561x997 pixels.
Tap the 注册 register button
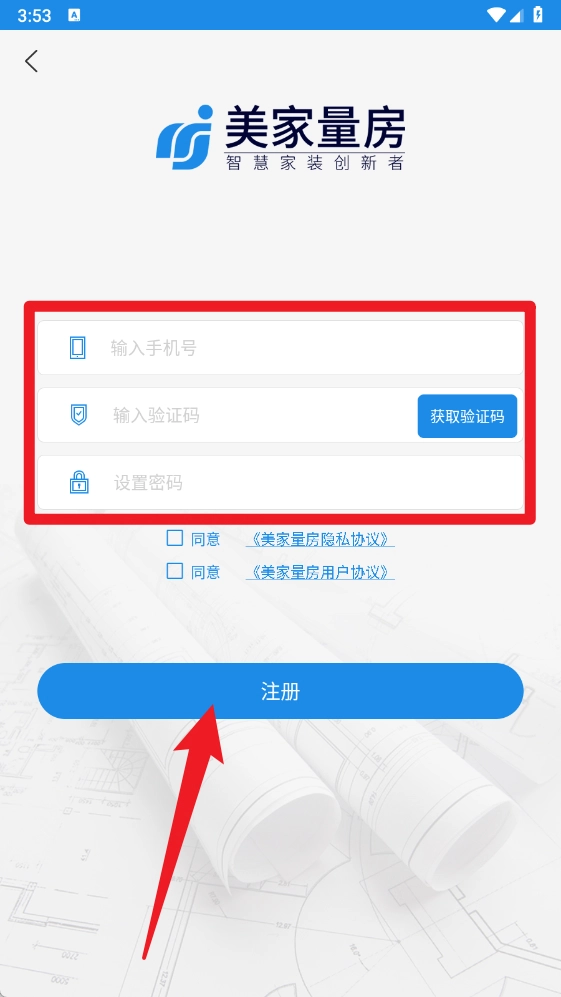pos(280,691)
